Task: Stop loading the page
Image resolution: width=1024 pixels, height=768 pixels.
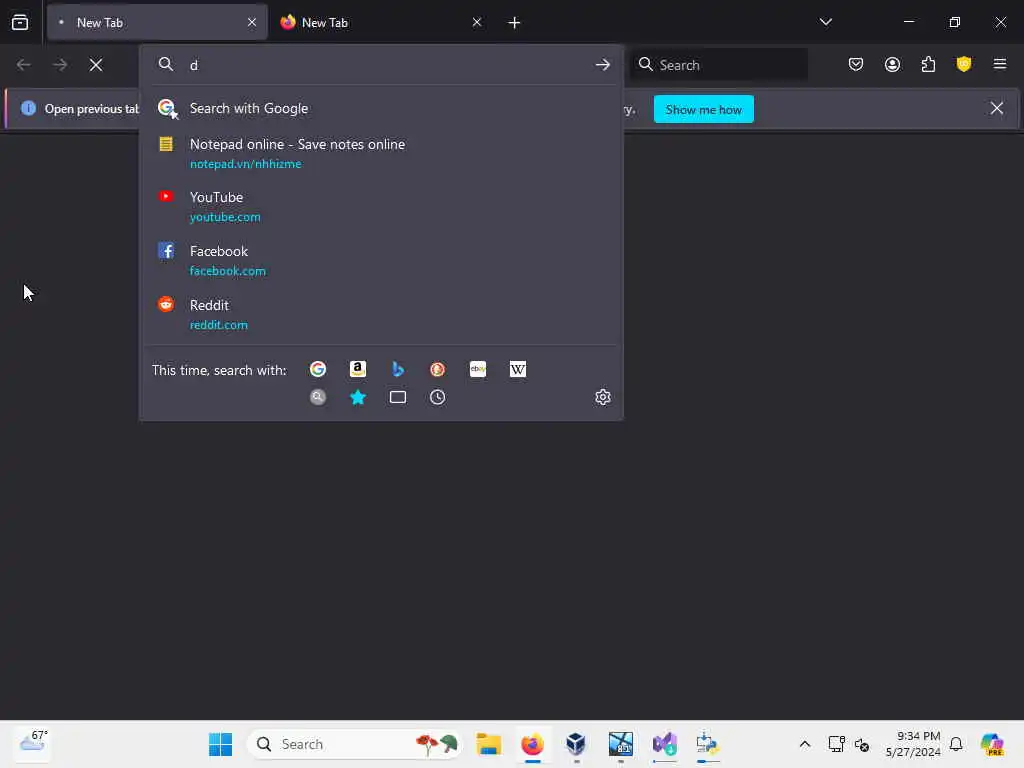Action: [x=96, y=65]
